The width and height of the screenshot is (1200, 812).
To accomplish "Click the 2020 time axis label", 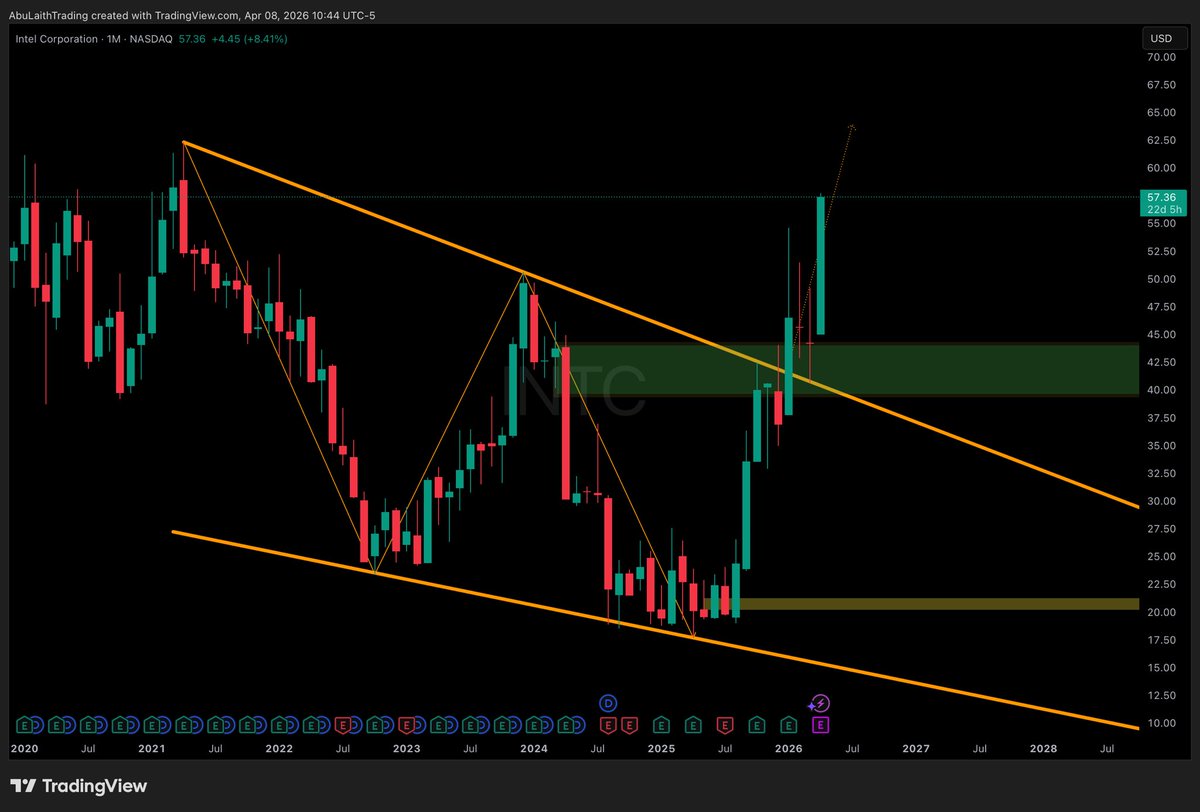I will tap(23, 748).
